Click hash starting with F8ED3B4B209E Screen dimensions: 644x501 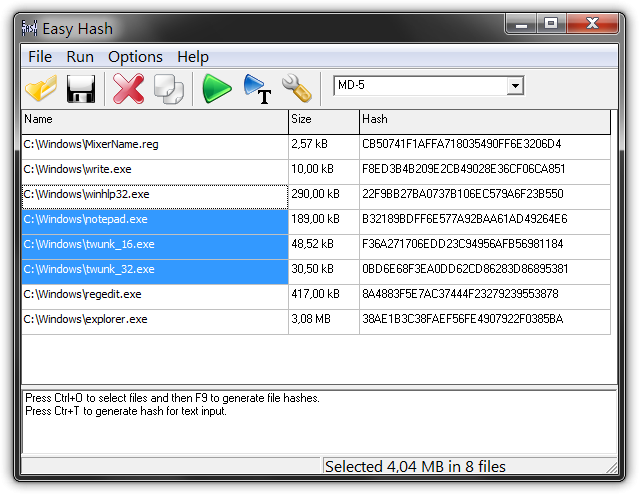(x=485, y=172)
